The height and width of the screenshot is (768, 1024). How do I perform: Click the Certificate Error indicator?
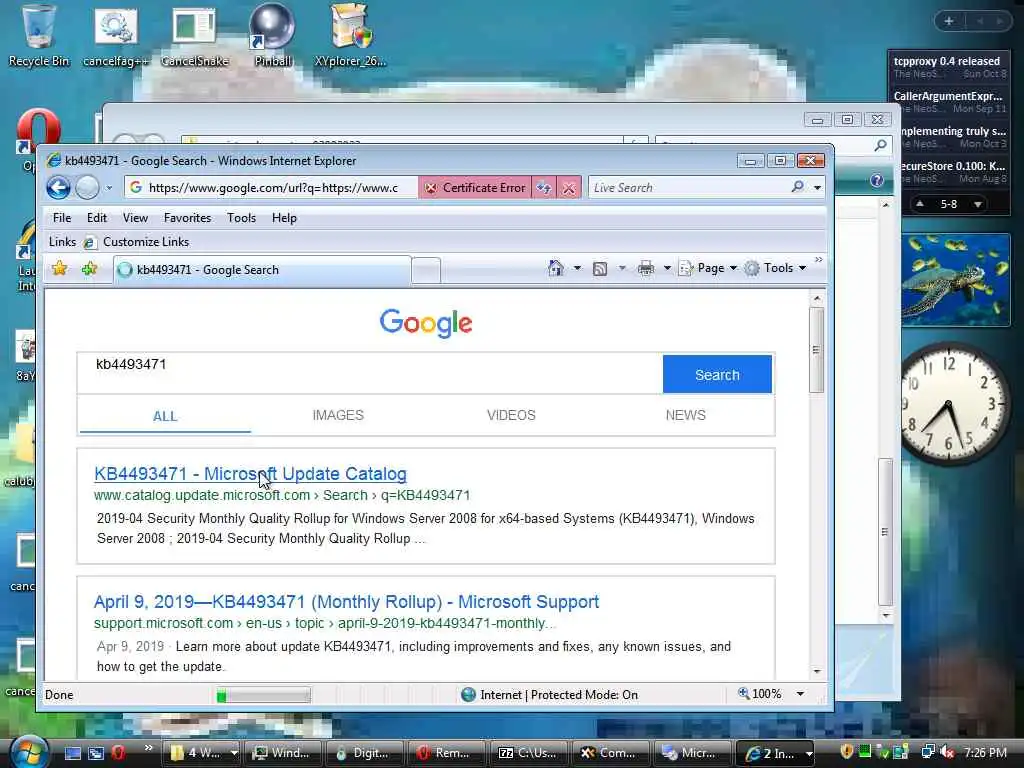475,188
